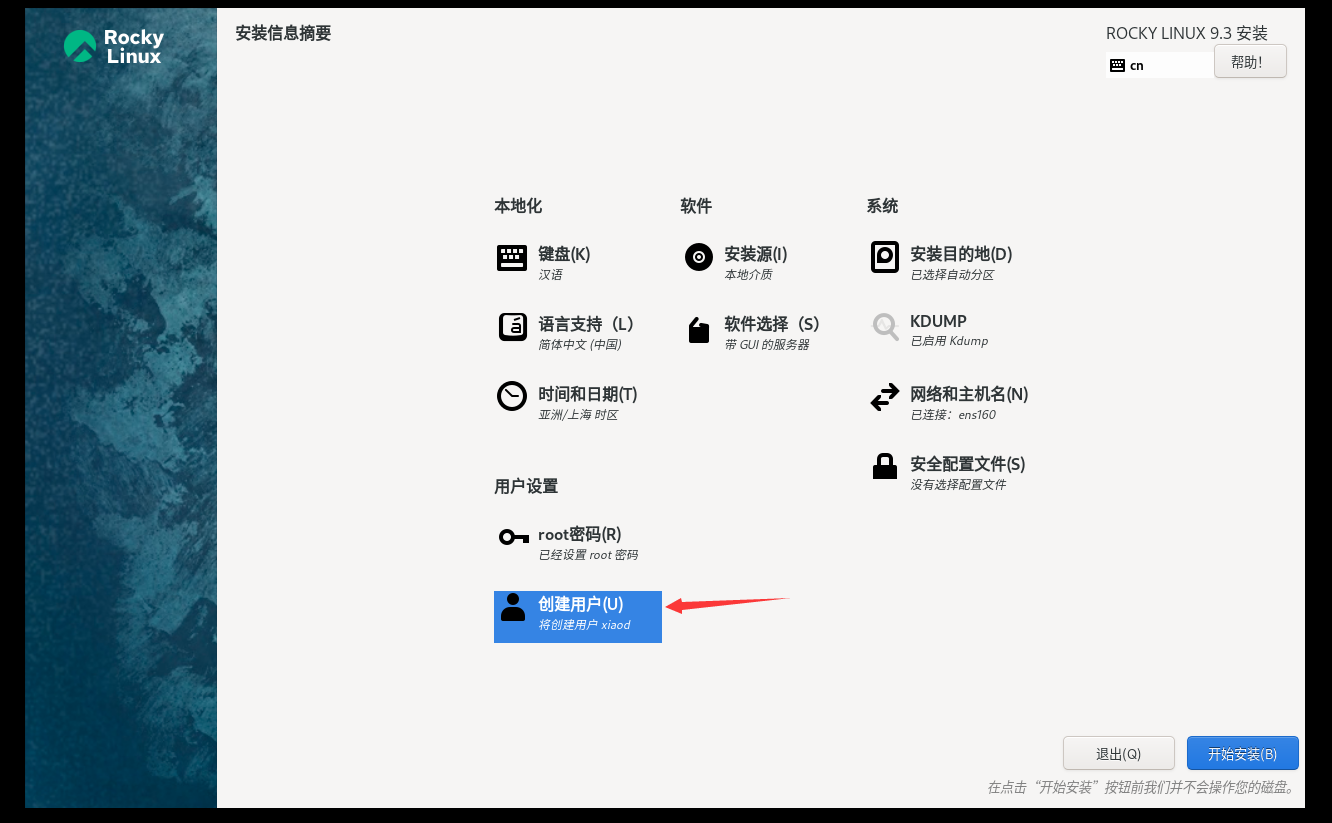Click the Rocky Linux logo

[113, 46]
